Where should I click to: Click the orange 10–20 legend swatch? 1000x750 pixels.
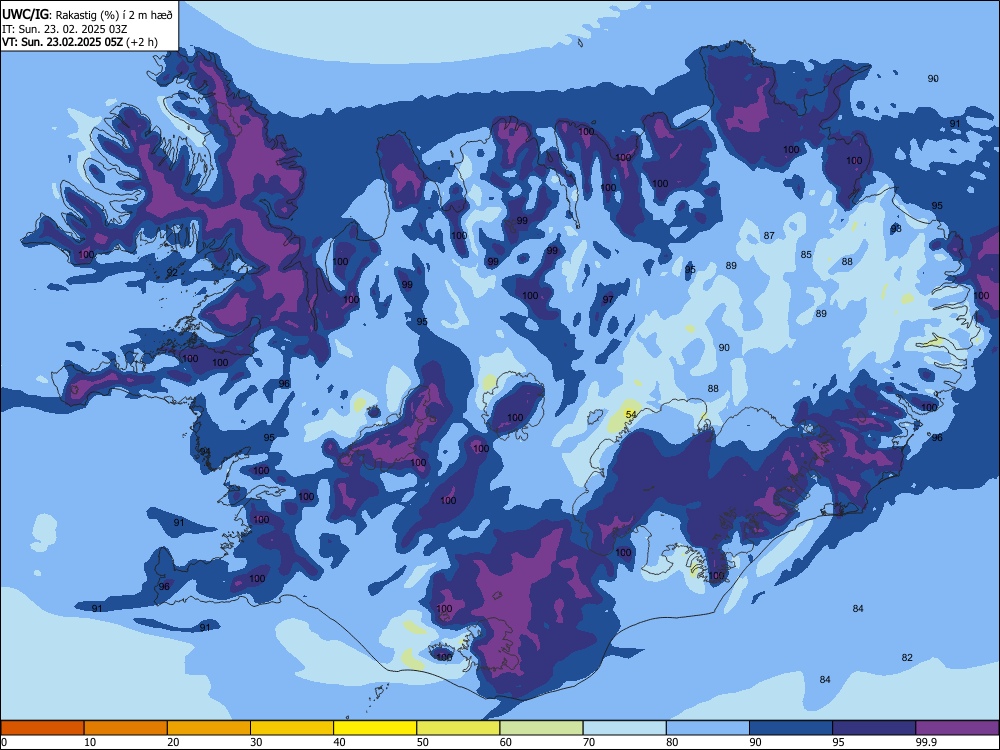(x=126, y=728)
